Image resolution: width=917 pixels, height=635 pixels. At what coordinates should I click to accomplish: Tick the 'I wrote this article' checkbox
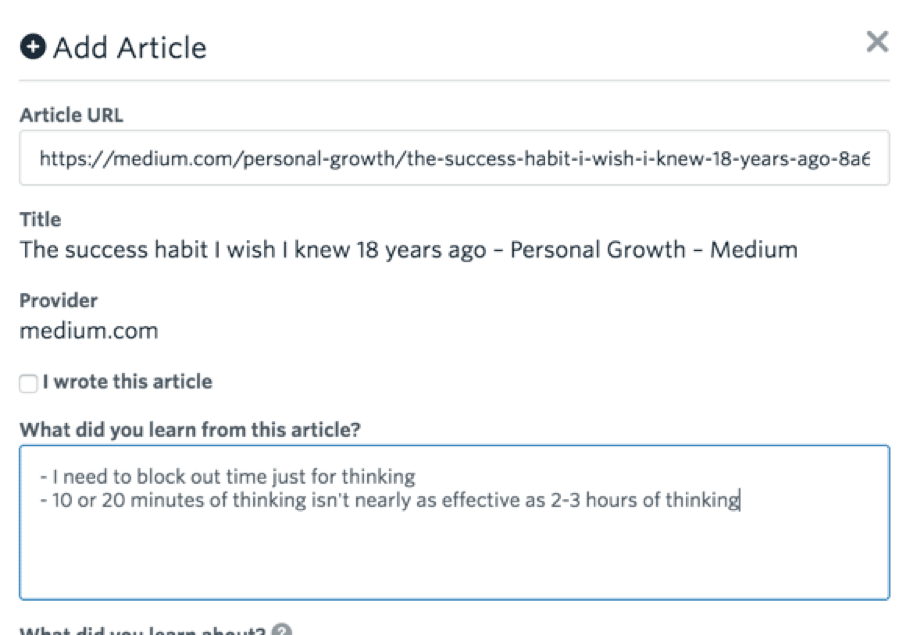(x=28, y=384)
